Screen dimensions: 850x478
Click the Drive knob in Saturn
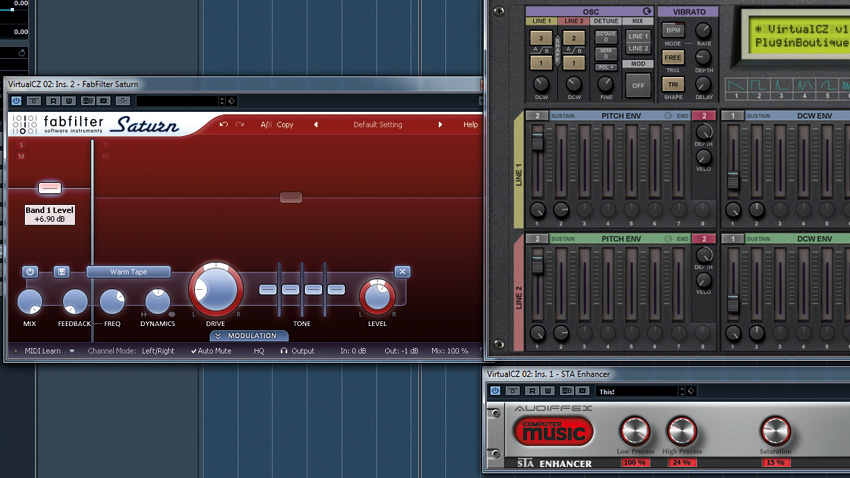(215, 290)
